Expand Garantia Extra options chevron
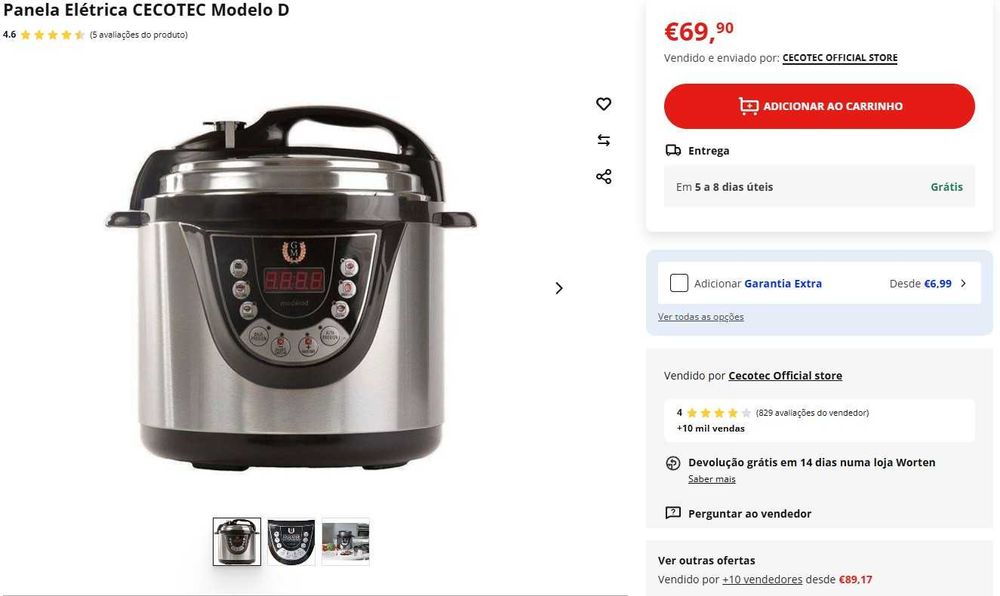1000x596 pixels. (x=963, y=283)
